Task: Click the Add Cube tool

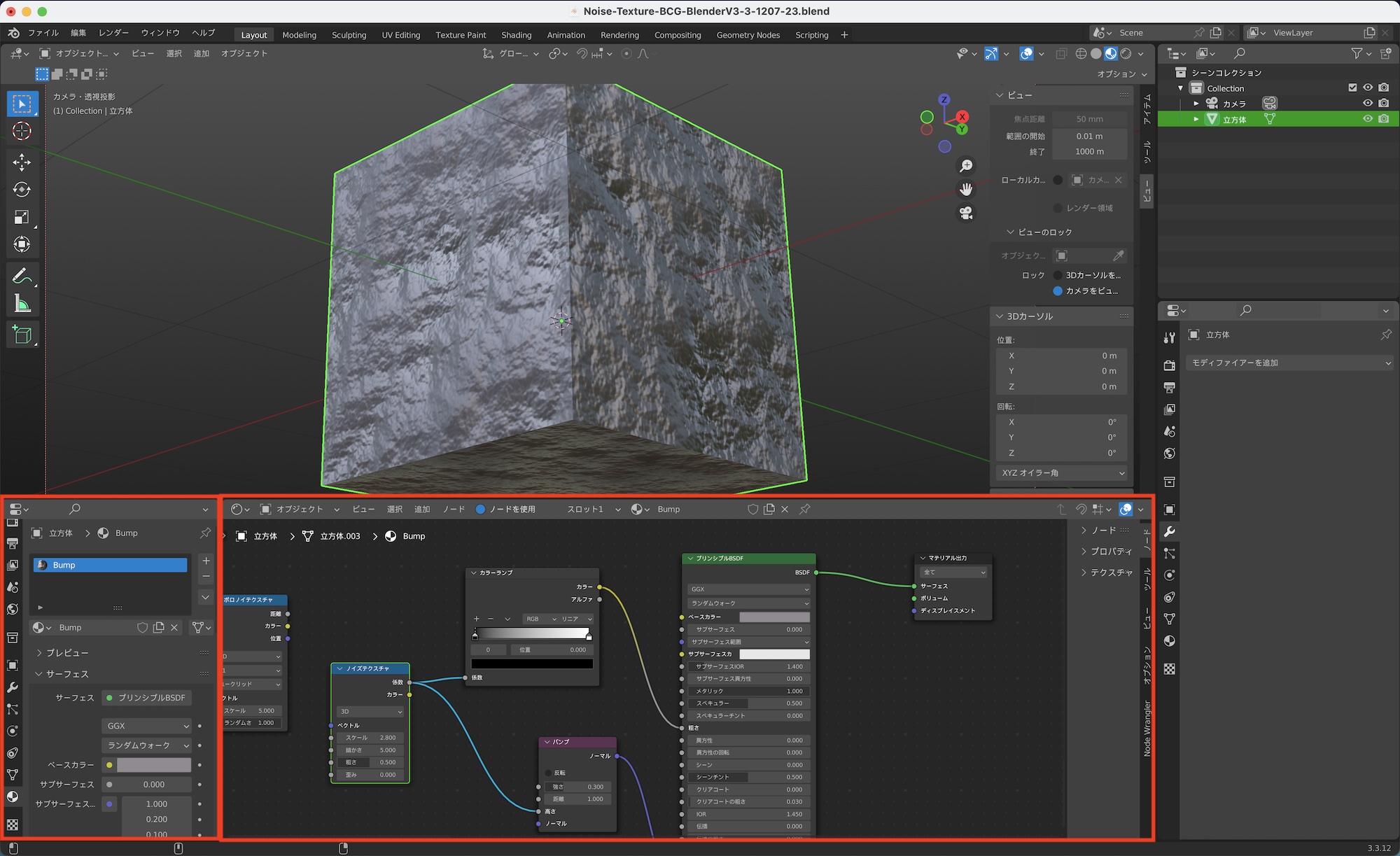Action: coord(22,335)
